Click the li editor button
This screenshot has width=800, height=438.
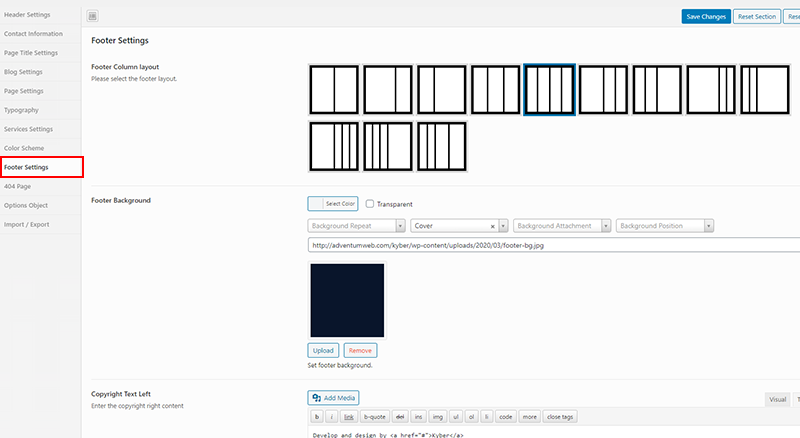[486, 417]
